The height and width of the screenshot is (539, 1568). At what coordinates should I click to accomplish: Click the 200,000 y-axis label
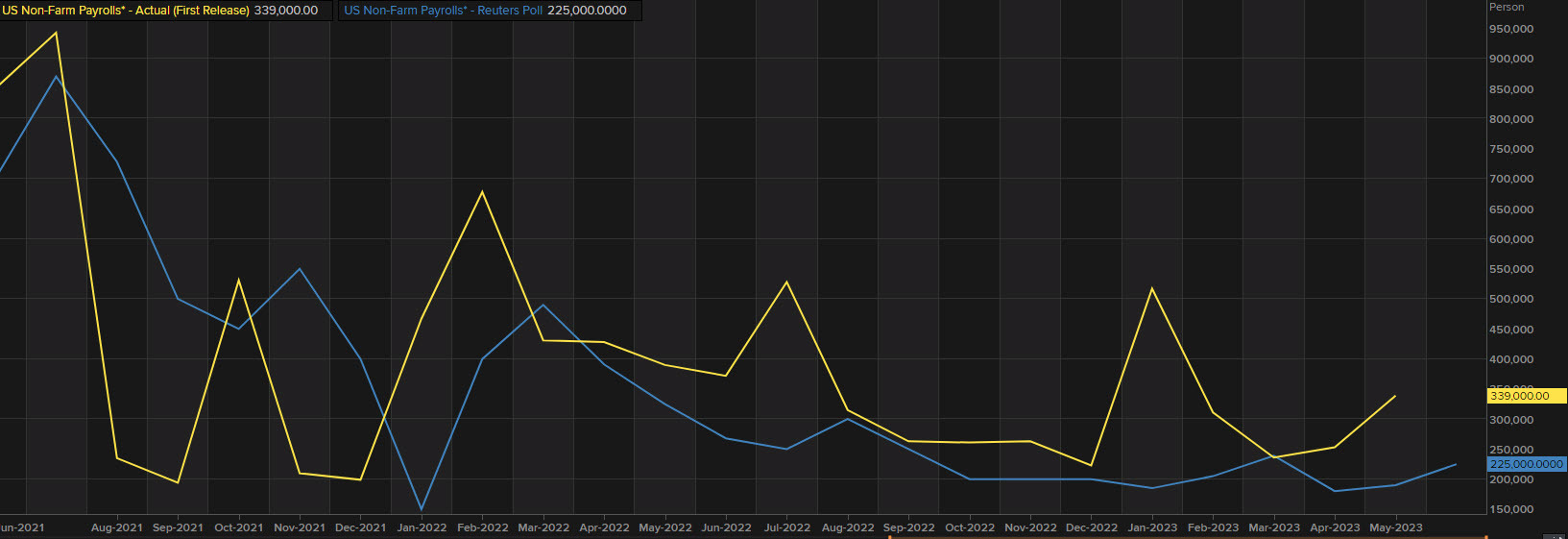[1511, 479]
